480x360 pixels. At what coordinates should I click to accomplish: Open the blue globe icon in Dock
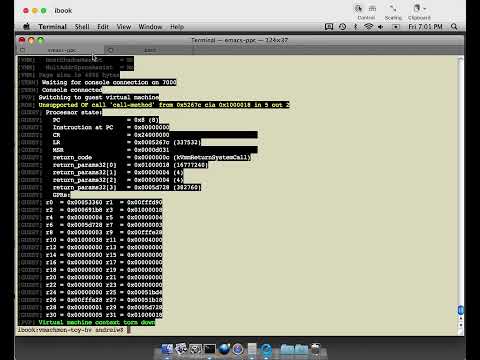[x=224, y=349]
